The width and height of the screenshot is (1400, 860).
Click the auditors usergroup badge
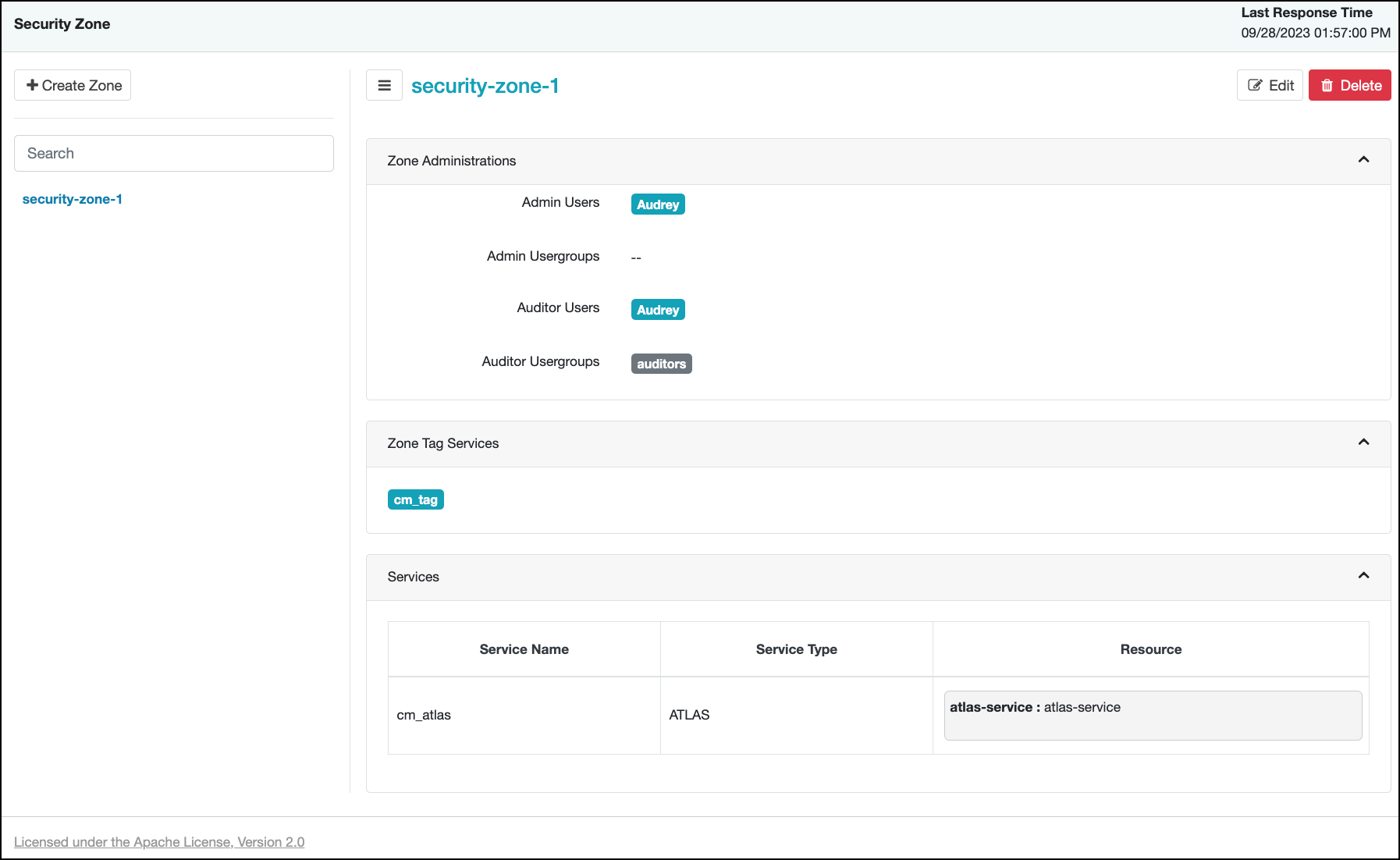[x=661, y=364]
